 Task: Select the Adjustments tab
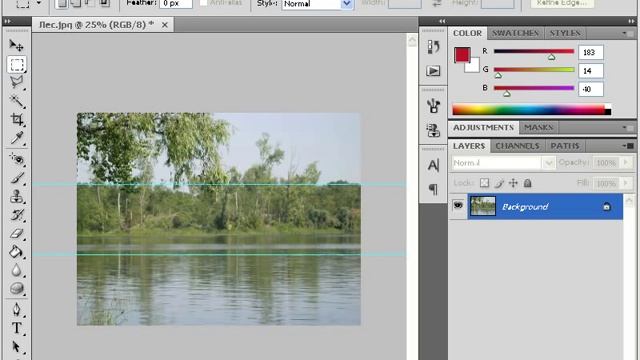483,128
